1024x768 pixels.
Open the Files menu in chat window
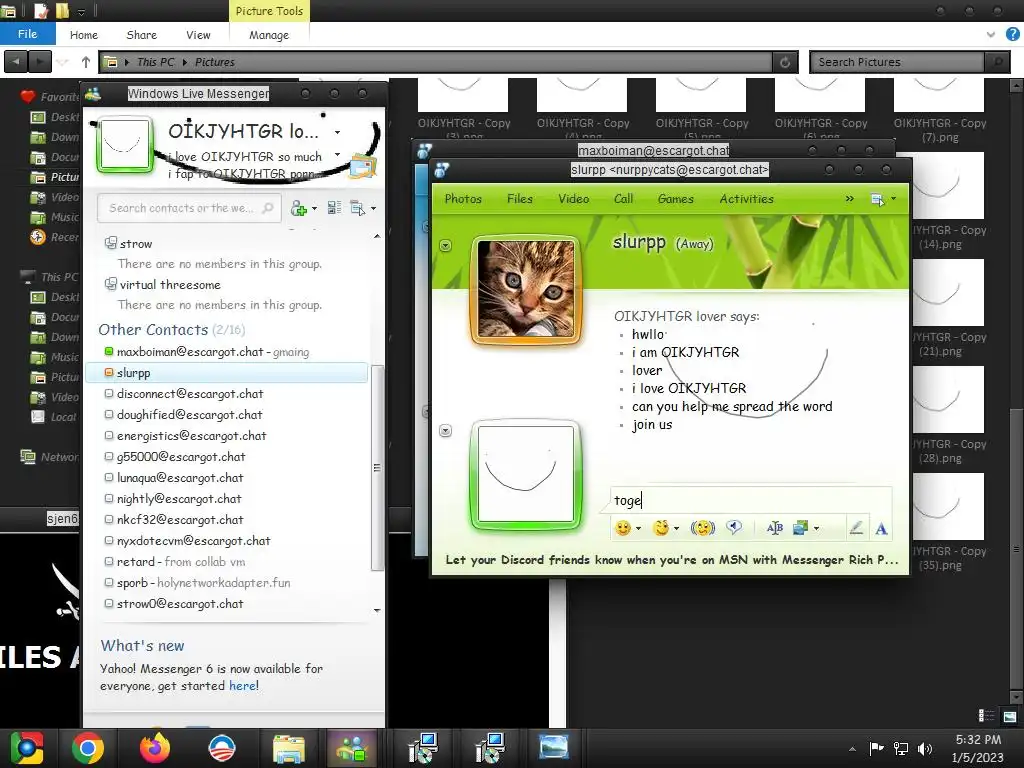pyautogui.click(x=520, y=199)
